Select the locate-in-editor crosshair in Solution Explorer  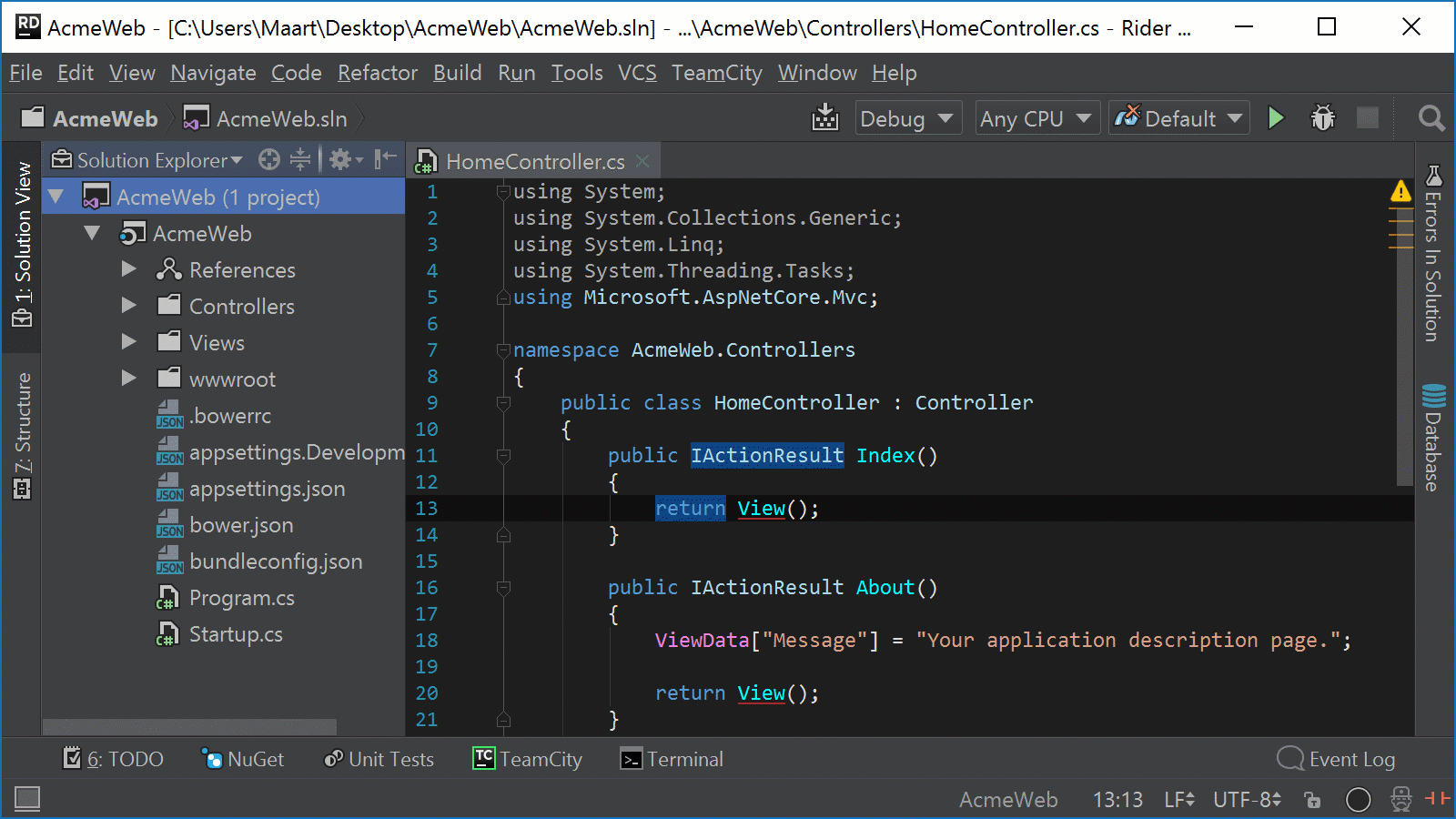268,159
